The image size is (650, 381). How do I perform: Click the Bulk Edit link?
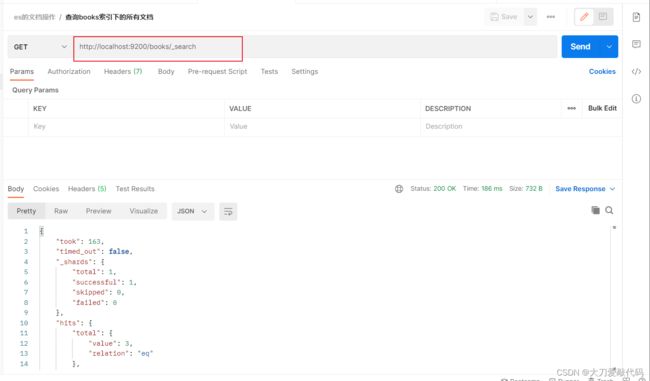tap(602, 108)
